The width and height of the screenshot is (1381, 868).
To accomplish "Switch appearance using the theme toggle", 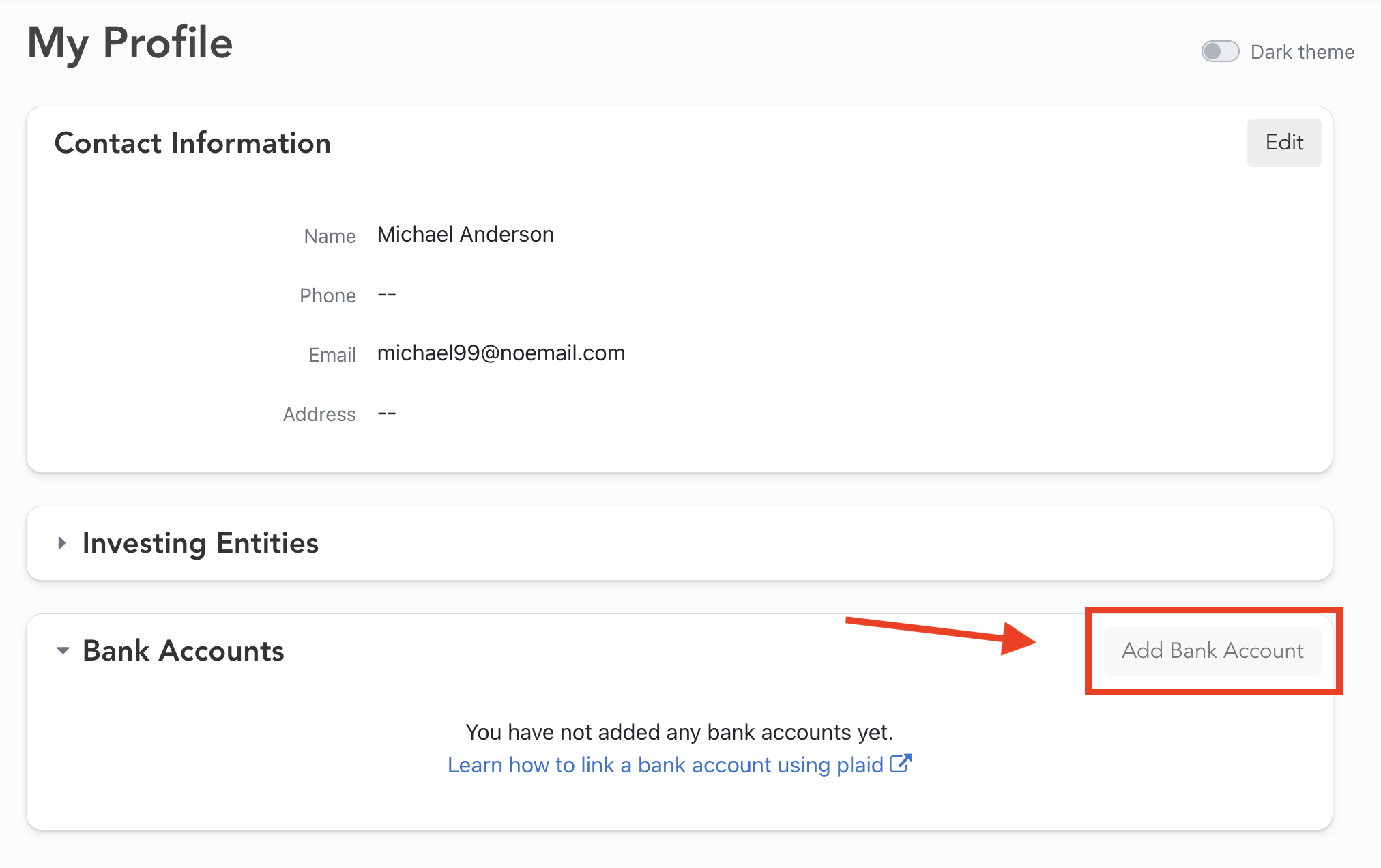I will pyautogui.click(x=1220, y=50).
